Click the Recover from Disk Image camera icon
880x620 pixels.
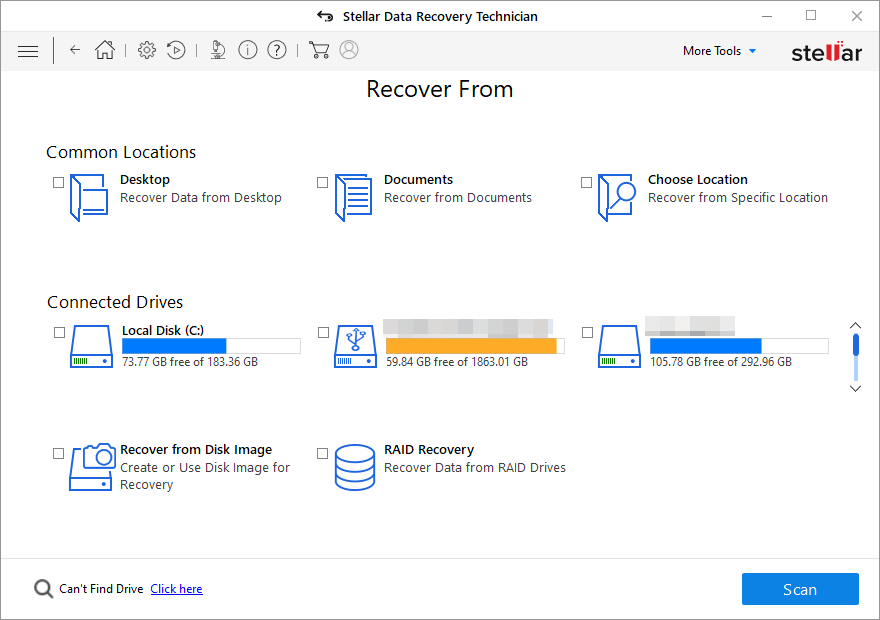tap(91, 467)
